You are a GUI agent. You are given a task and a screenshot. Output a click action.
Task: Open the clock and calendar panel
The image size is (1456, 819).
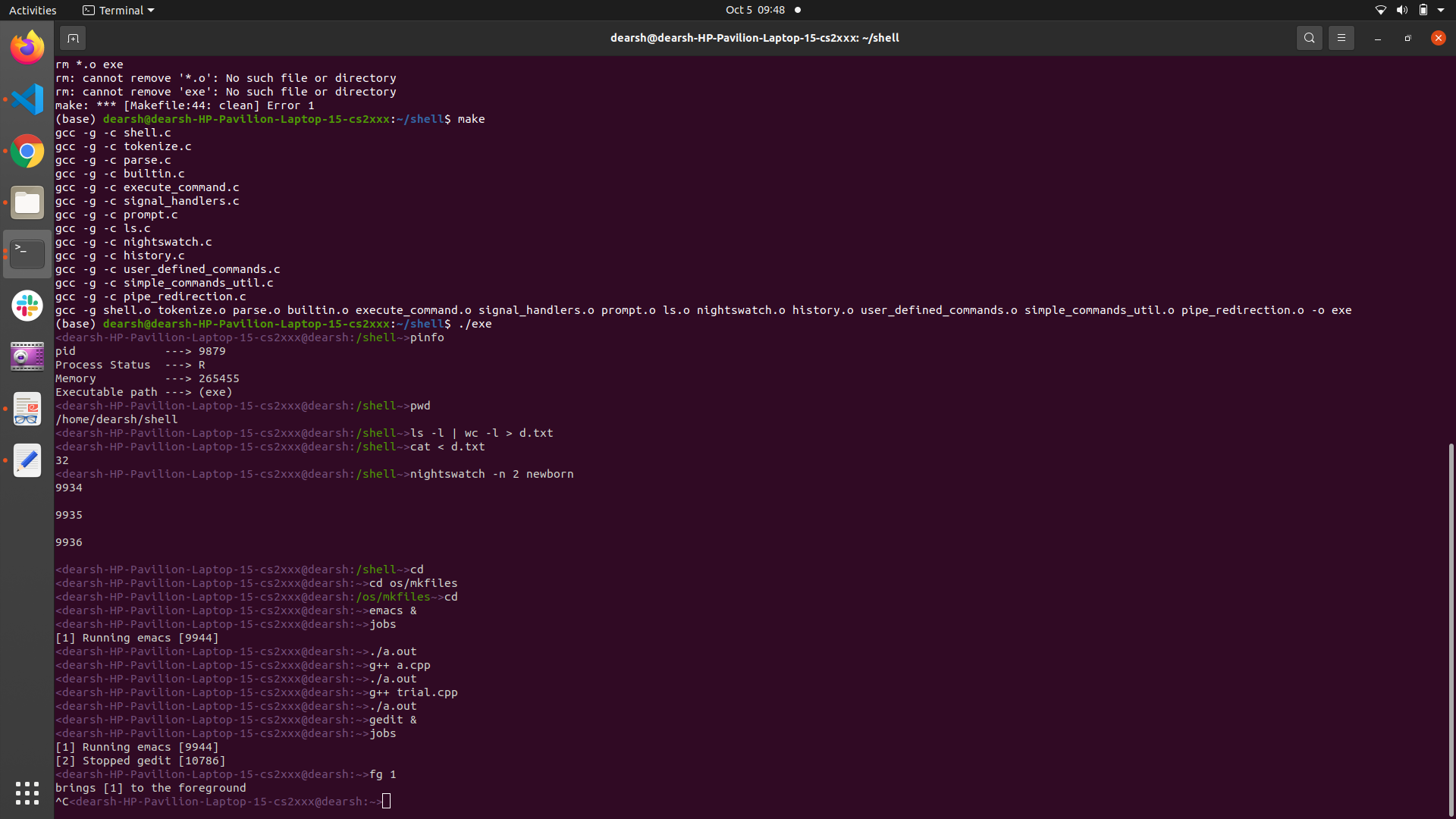pos(755,10)
